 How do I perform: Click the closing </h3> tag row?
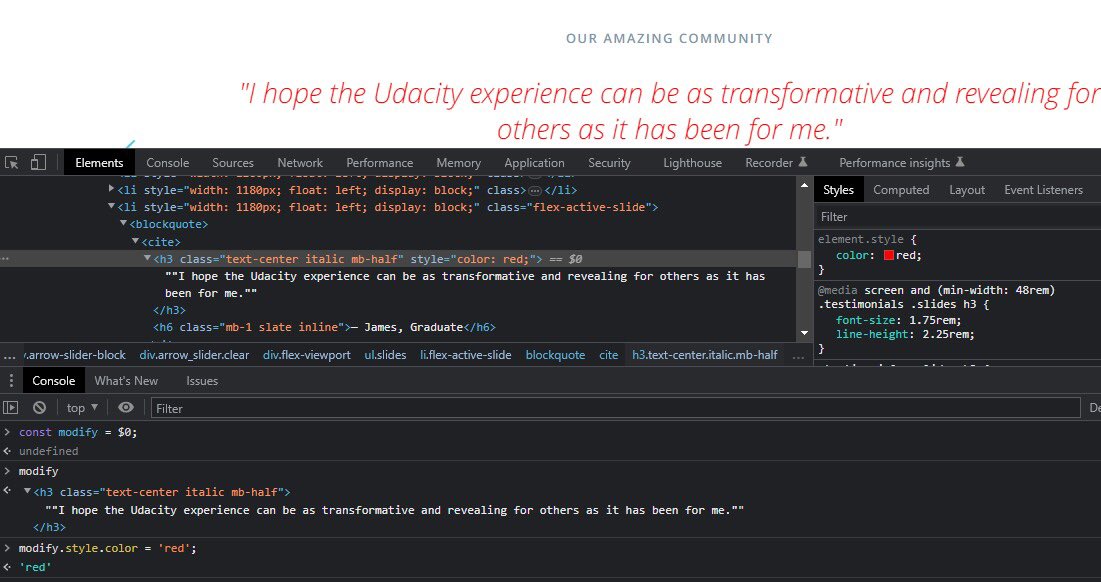pyautogui.click(x=169, y=310)
